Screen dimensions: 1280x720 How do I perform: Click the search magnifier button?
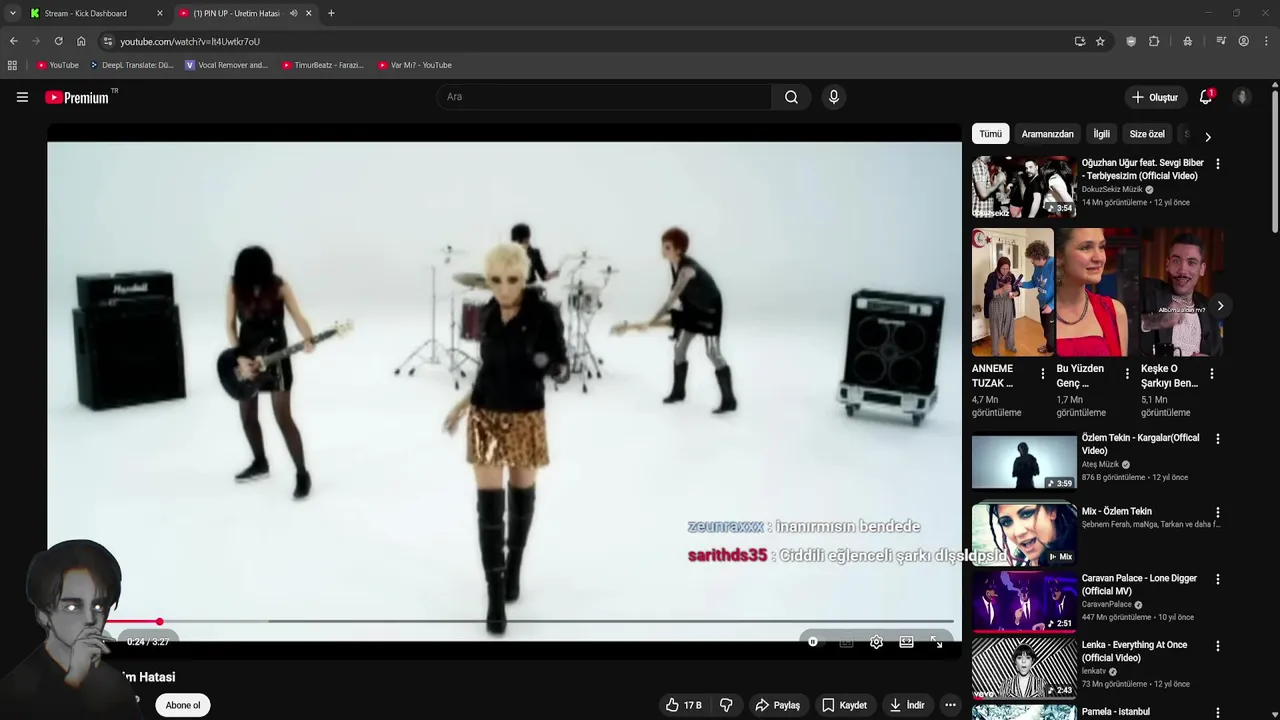pyautogui.click(x=791, y=97)
